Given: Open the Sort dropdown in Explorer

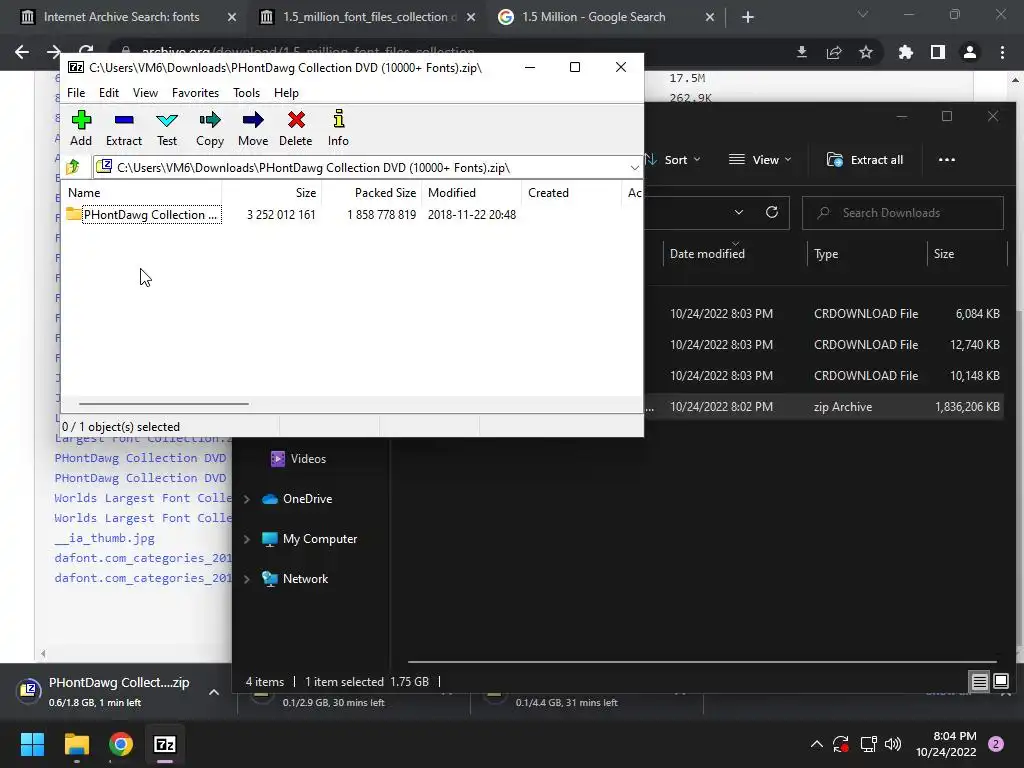Looking at the screenshot, I should tap(673, 159).
